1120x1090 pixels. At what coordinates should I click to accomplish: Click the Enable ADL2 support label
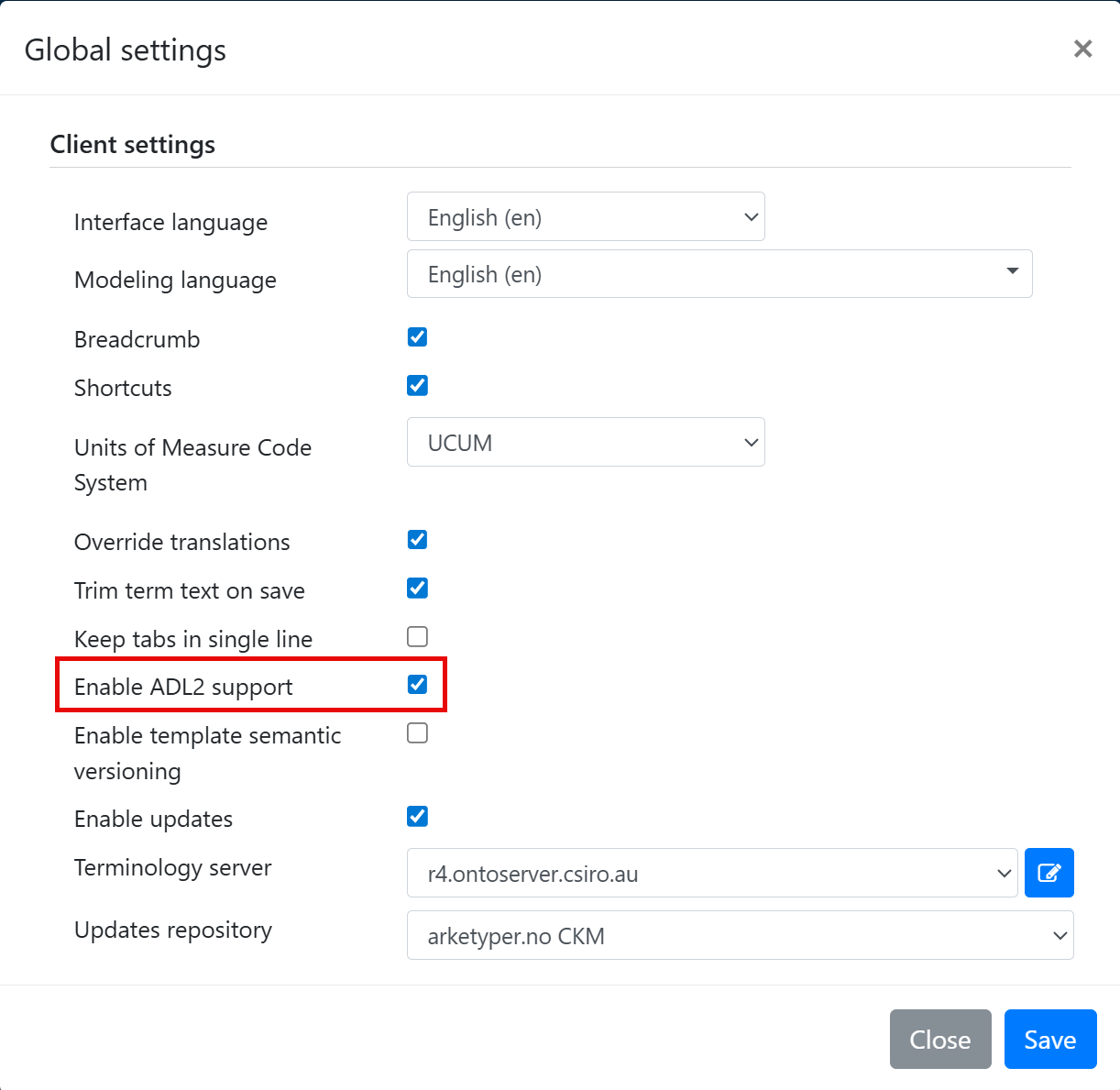pos(183,688)
